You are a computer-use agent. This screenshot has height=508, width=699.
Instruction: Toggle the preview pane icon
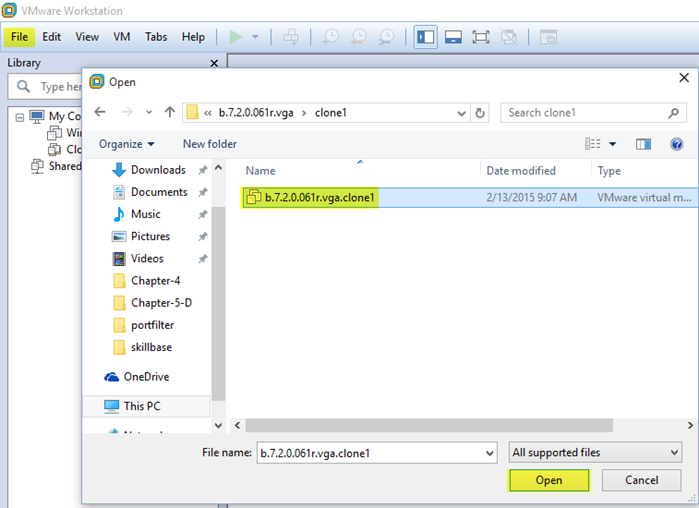coord(643,144)
